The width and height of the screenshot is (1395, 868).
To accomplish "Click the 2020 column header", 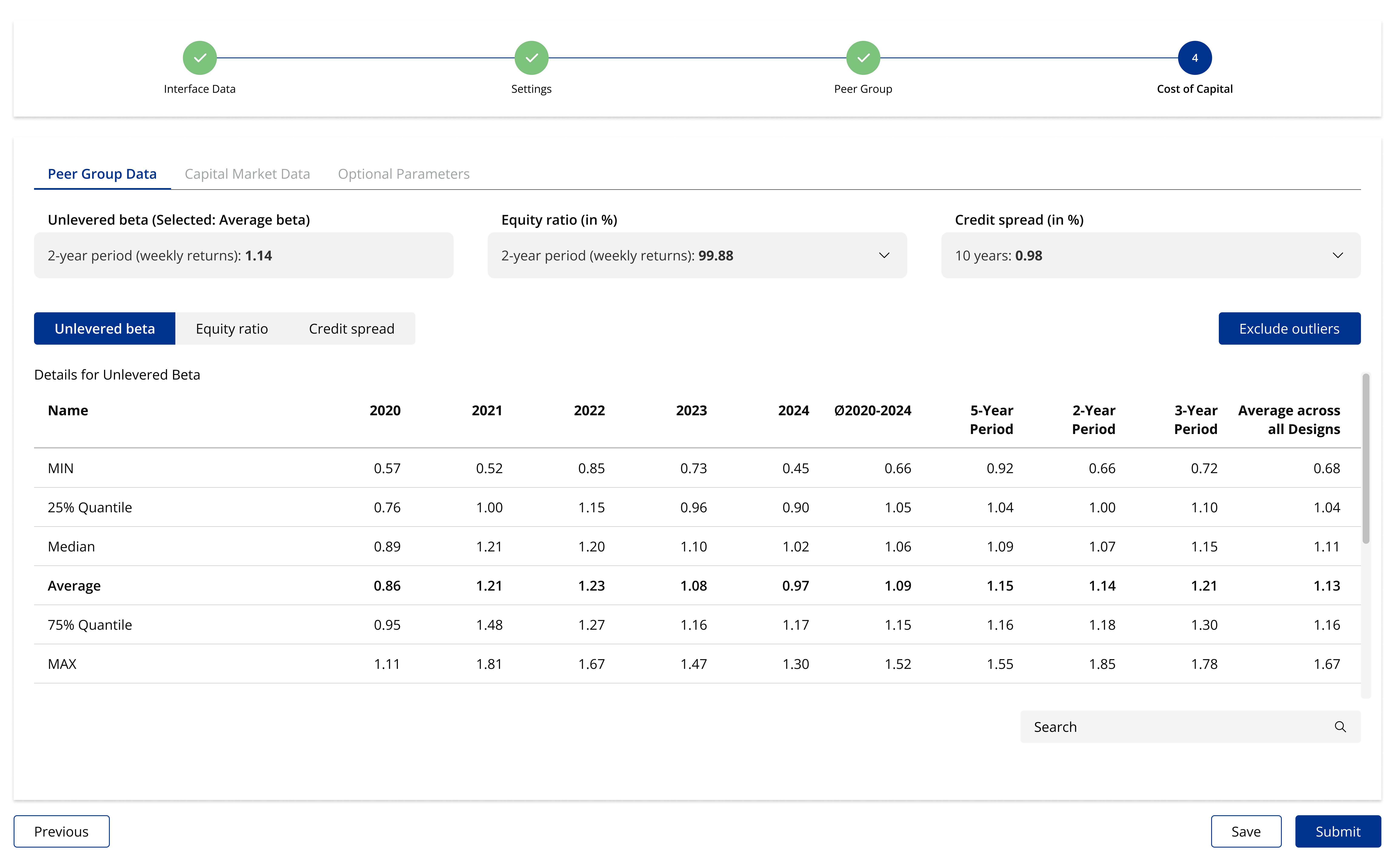I will [x=385, y=410].
